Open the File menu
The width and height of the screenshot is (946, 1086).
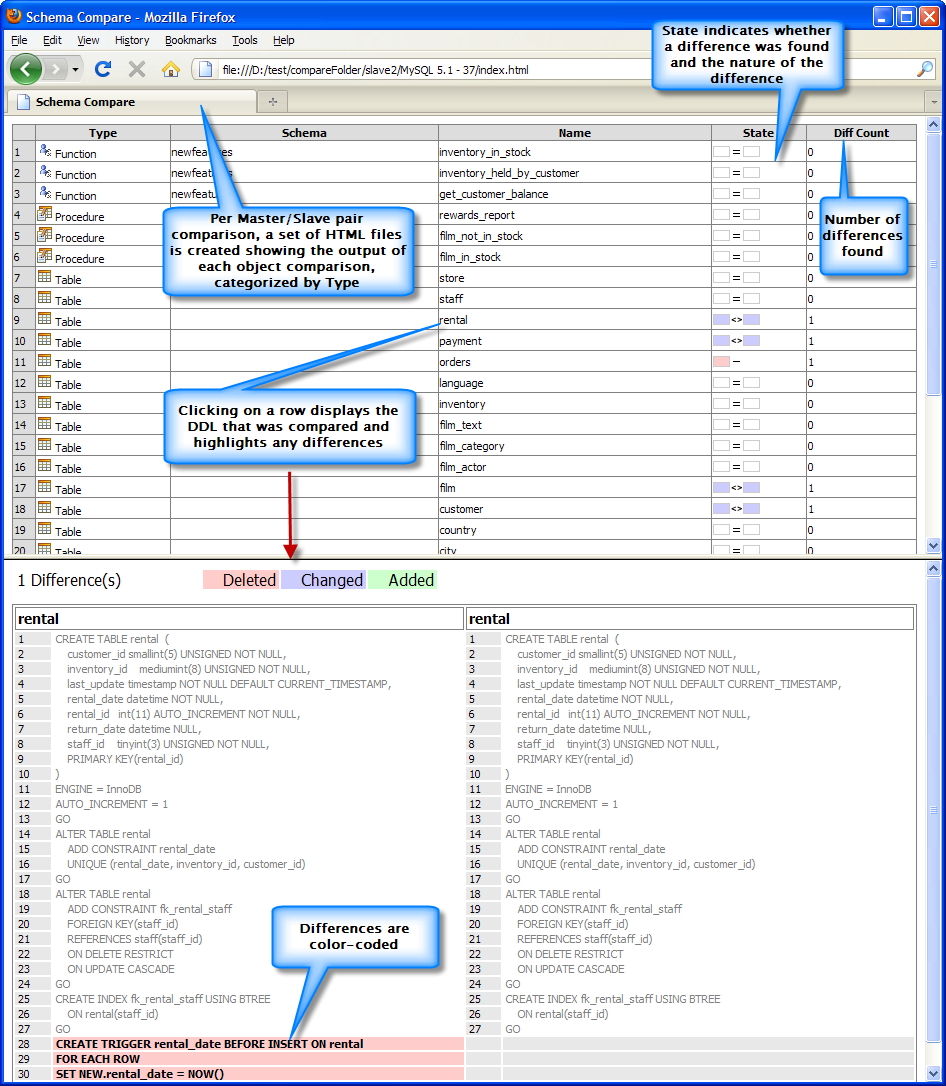coord(19,40)
